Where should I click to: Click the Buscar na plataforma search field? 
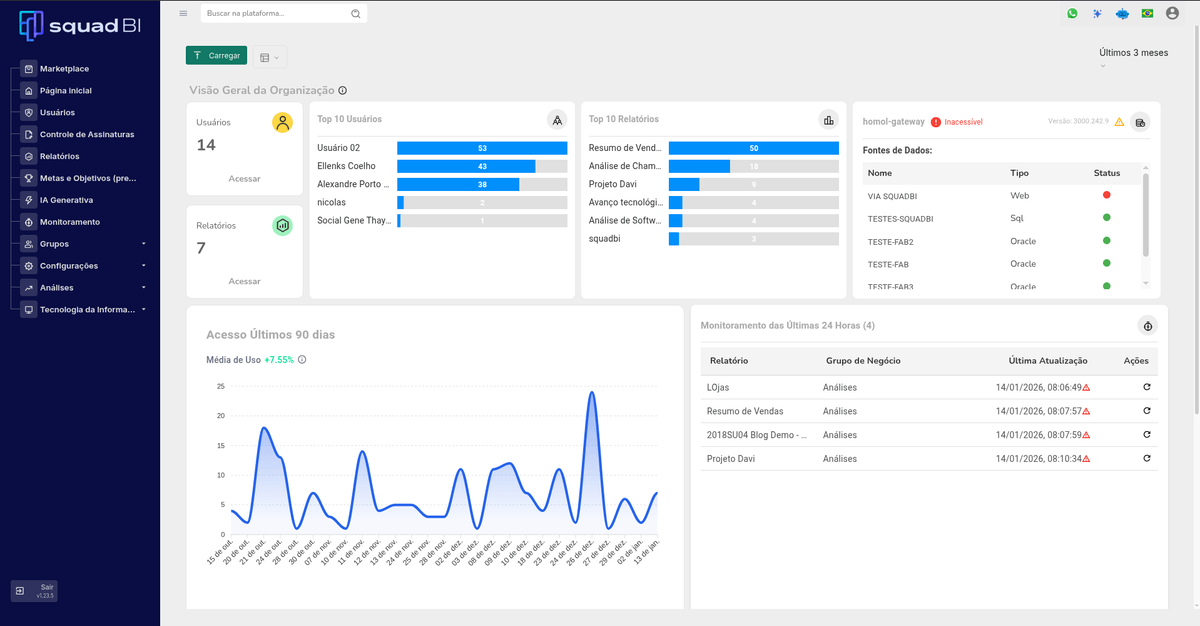[x=275, y=14]
